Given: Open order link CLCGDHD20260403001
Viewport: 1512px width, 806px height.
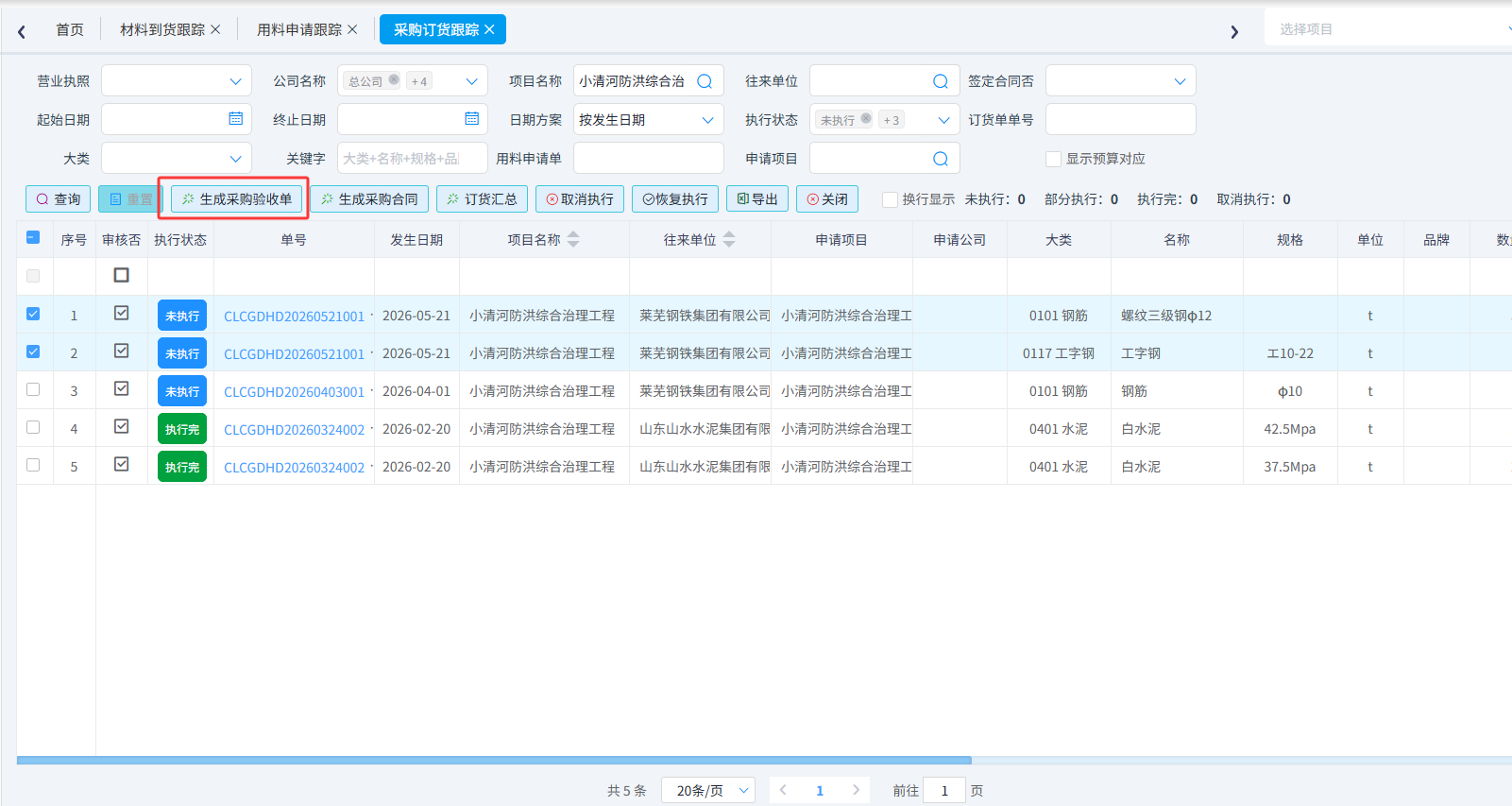Looking at the screenshot, I should click(294, 391).
